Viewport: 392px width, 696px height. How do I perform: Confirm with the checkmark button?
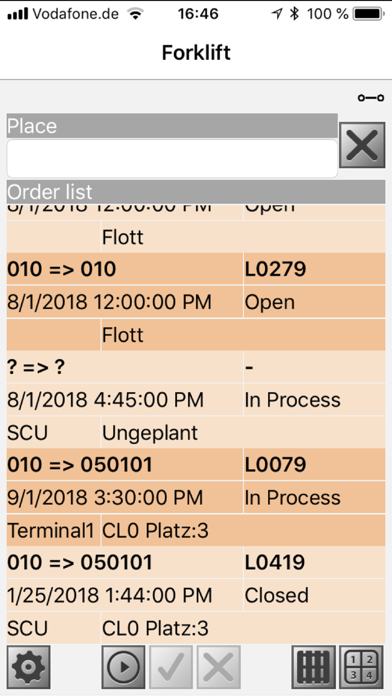[171, 667]
